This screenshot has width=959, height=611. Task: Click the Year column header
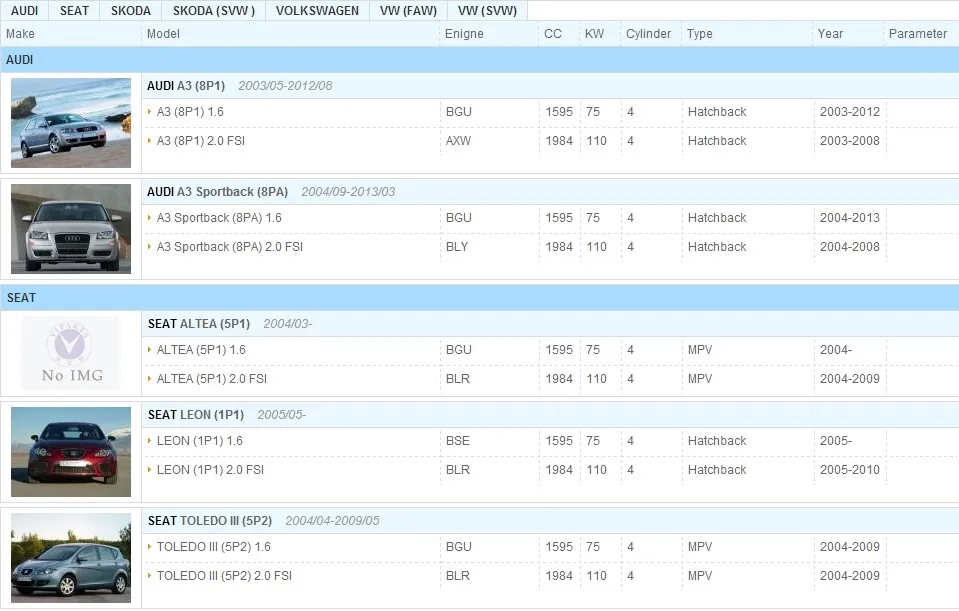(831, 34)
